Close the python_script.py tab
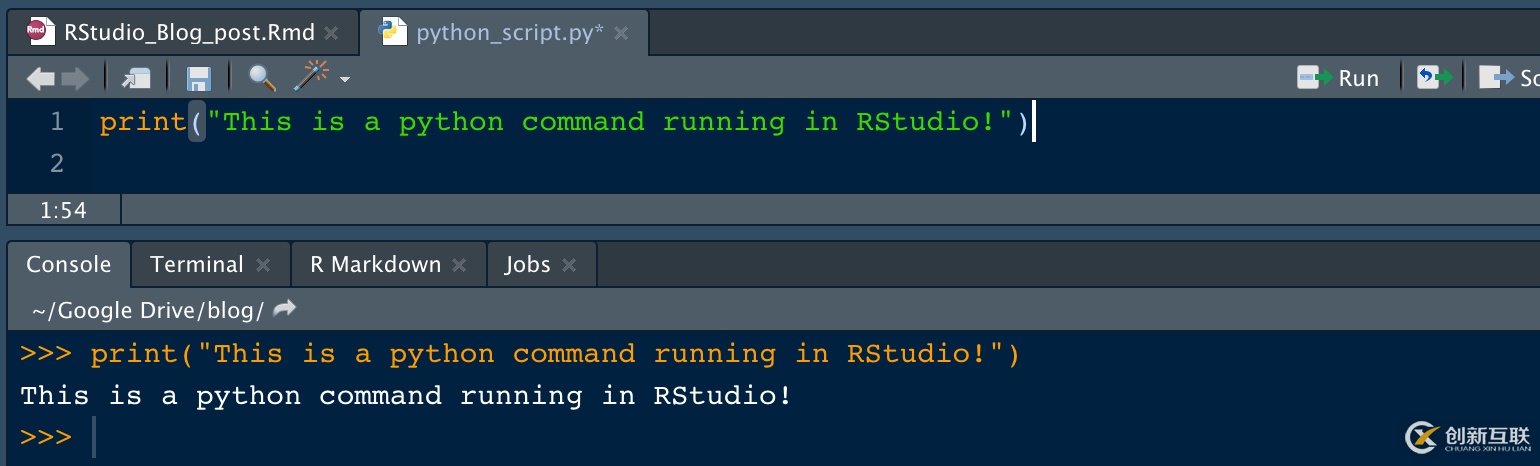The height and width of the screenshot is (466, 1540). 621,33
